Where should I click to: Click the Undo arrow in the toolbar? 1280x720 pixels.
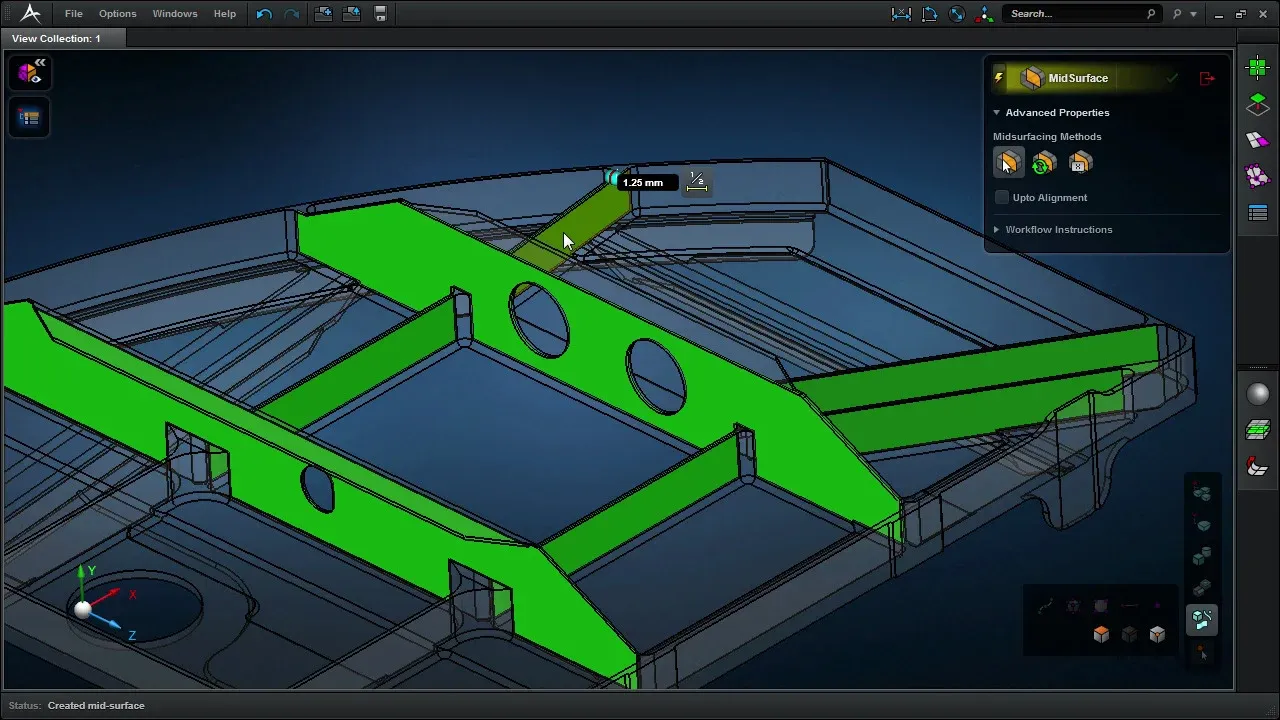click(264, 14)
